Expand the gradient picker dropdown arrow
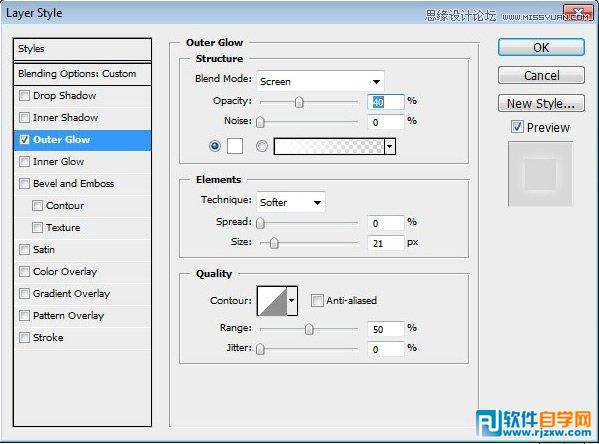The image size is (599, 444). click(x=390, y=146)
